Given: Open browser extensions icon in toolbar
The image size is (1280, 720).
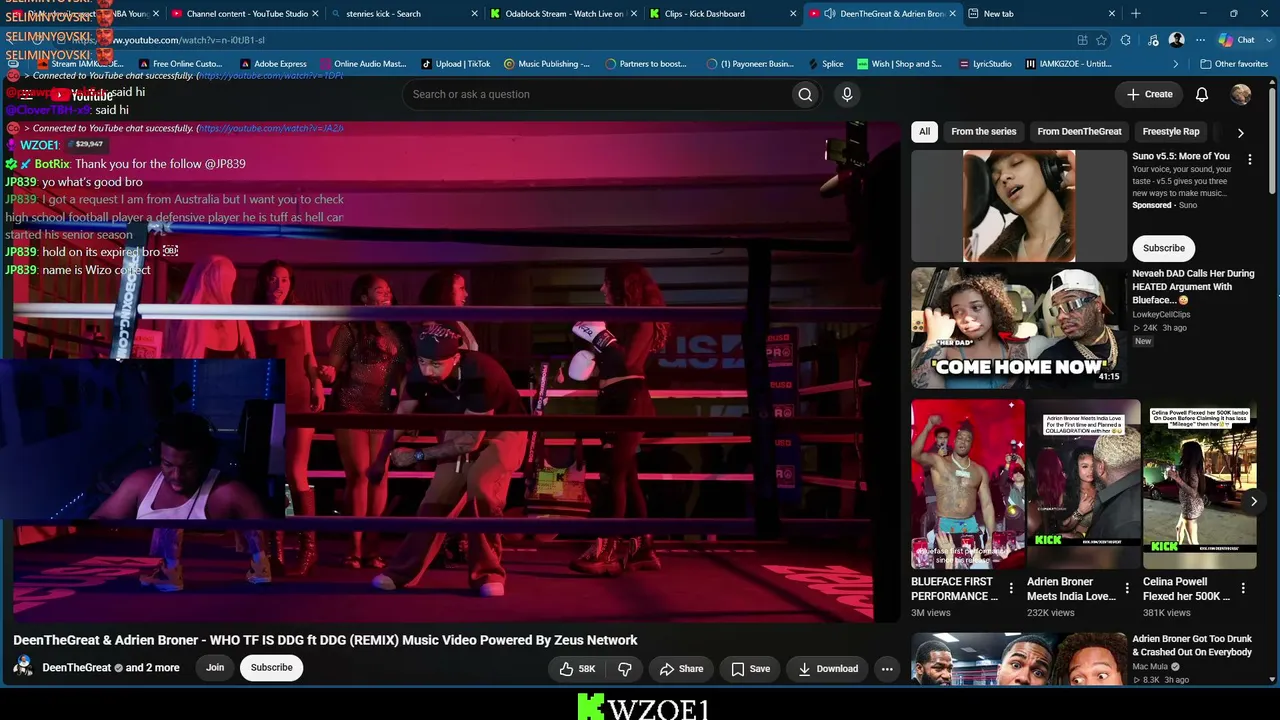Looking at the screenshot, I should click(1126, 40).
